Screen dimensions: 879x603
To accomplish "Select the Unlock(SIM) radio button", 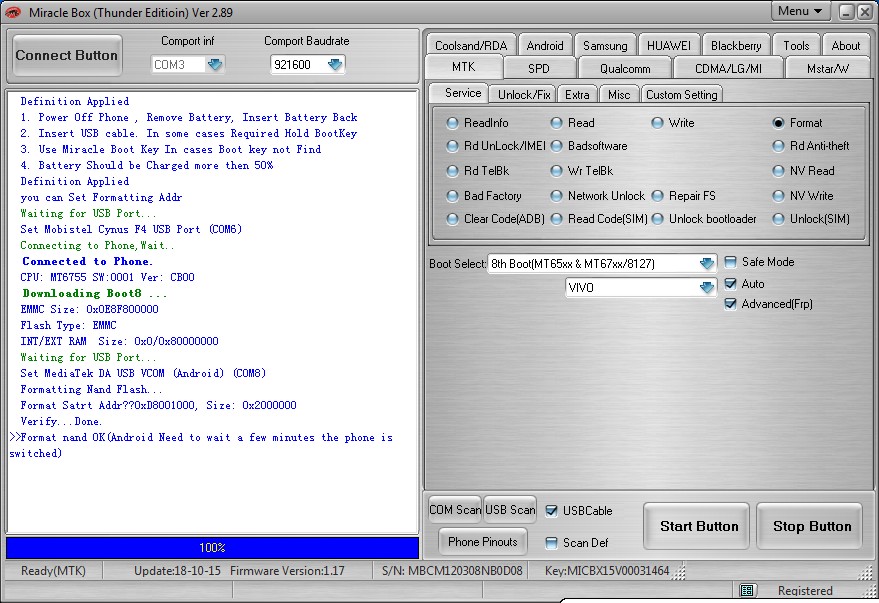I will coord(778,219).
